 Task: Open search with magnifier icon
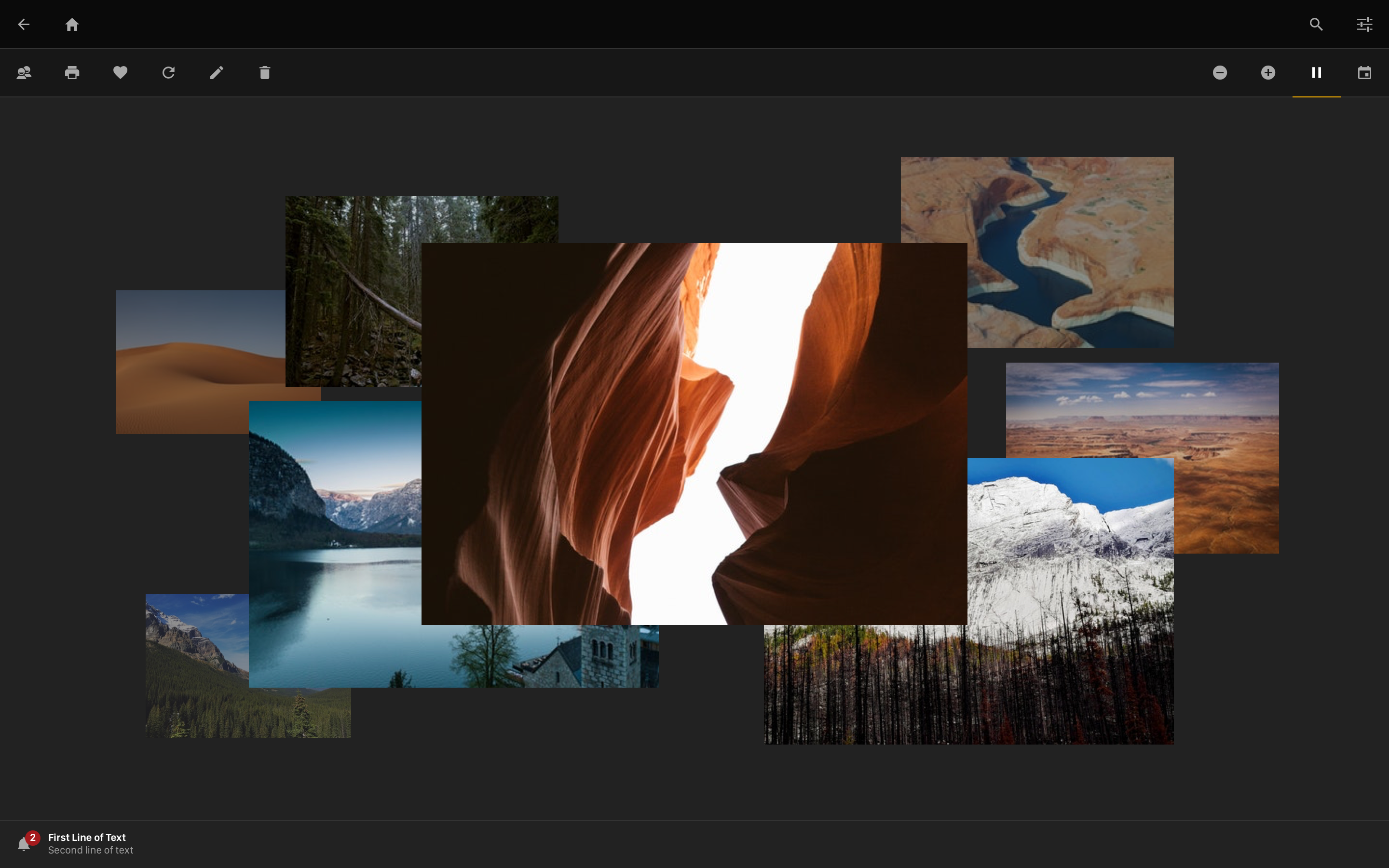tap(1316, 24)
